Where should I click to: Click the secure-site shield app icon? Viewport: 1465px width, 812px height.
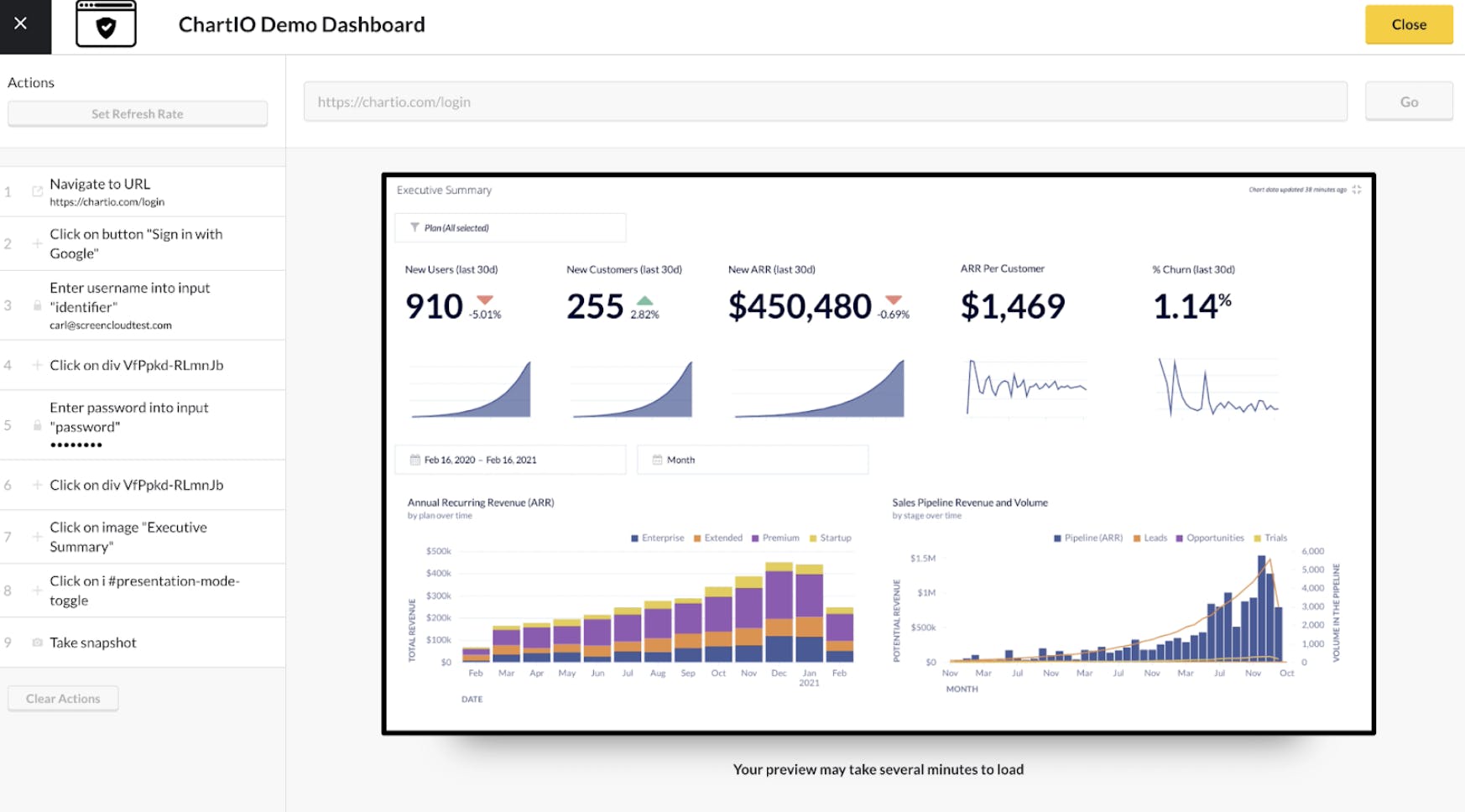tap(106, 24)
